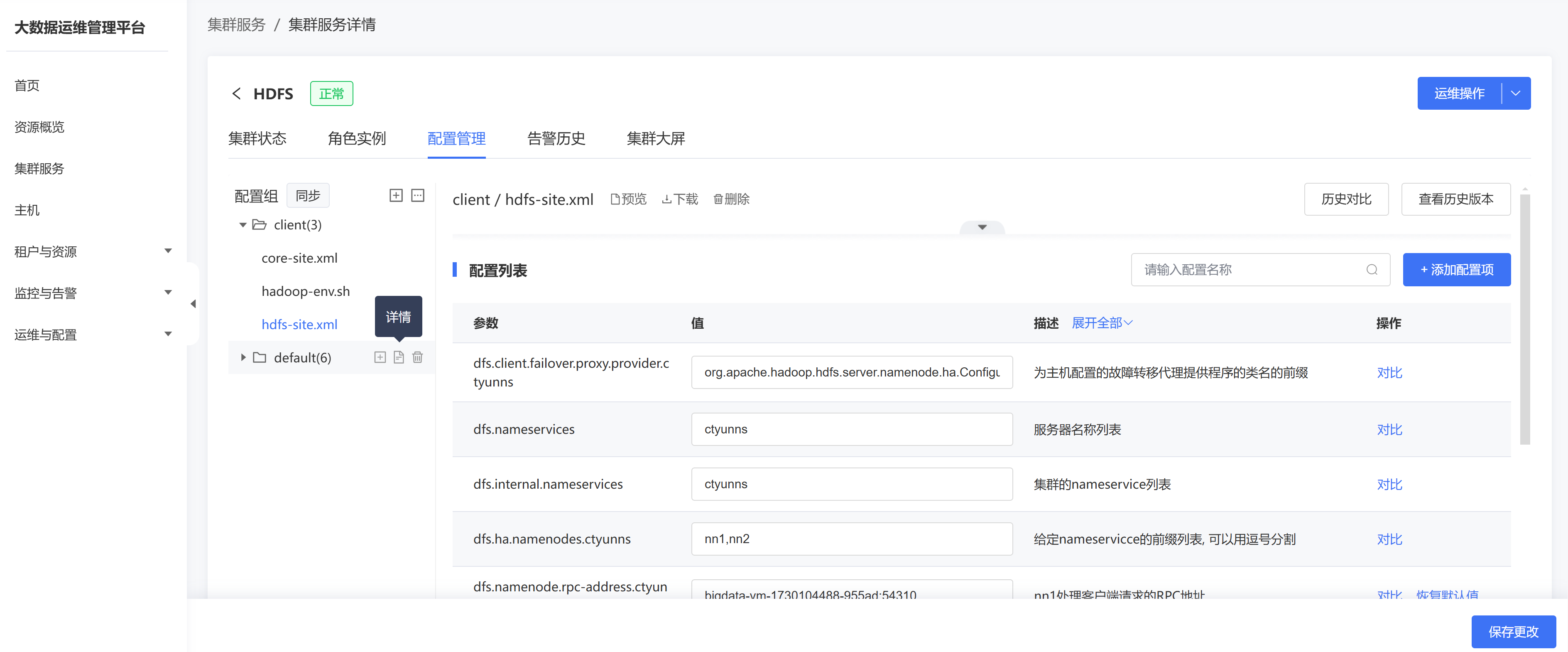Image resolution: width=1568 pixels, height=652 pixels.
Task: Expand the 监控与告警 menu
Action: point(168,293)
